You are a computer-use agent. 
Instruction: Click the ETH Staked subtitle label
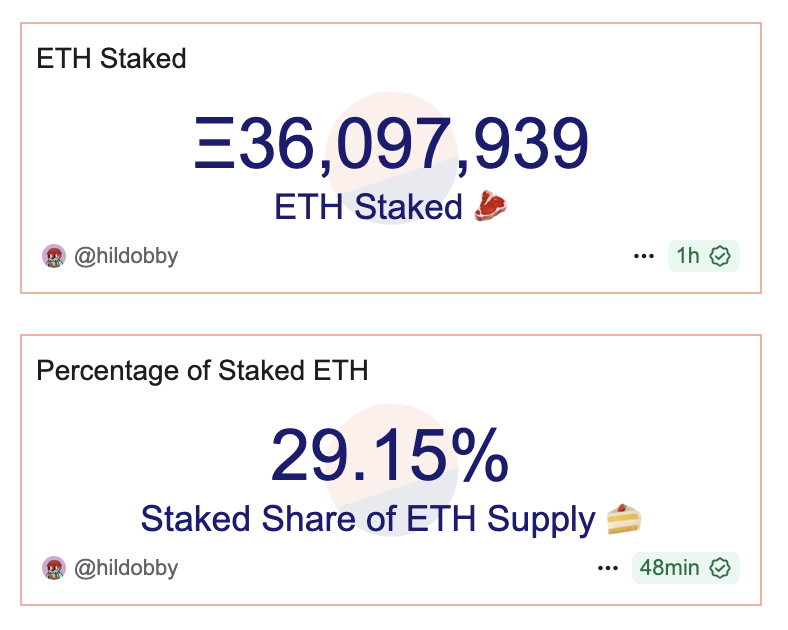[x=368, y=207]
